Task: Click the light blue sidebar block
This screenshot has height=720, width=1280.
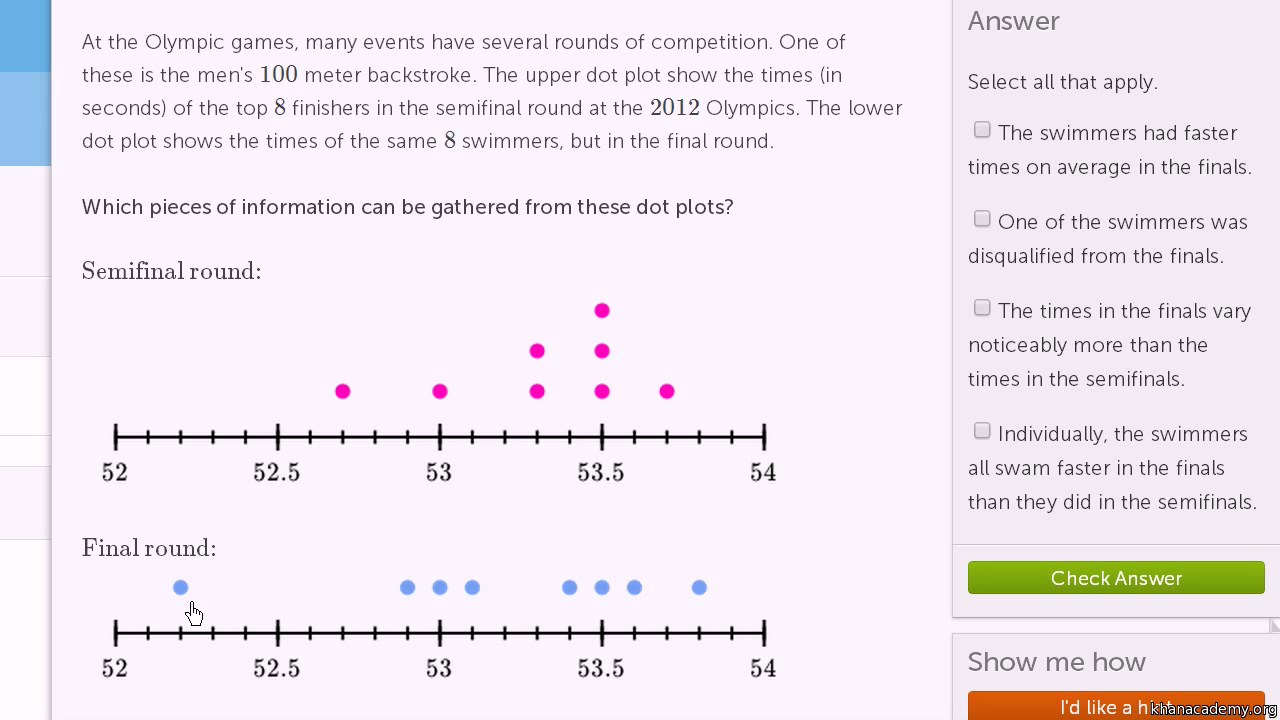Action: (25, 119)
